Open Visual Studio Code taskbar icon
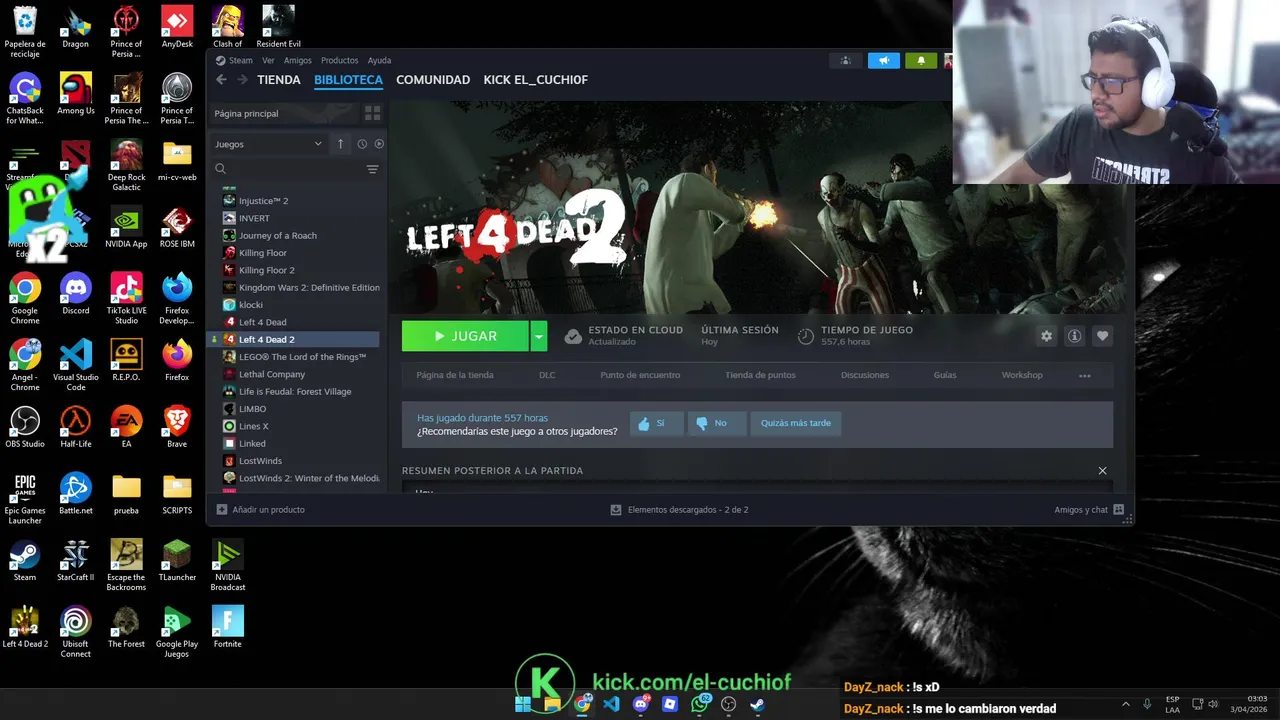1280x720 pixels. coord(612,704)
